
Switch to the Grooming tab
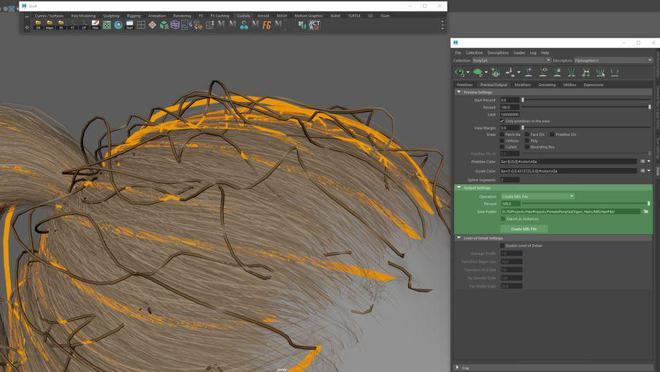[547, 85]
